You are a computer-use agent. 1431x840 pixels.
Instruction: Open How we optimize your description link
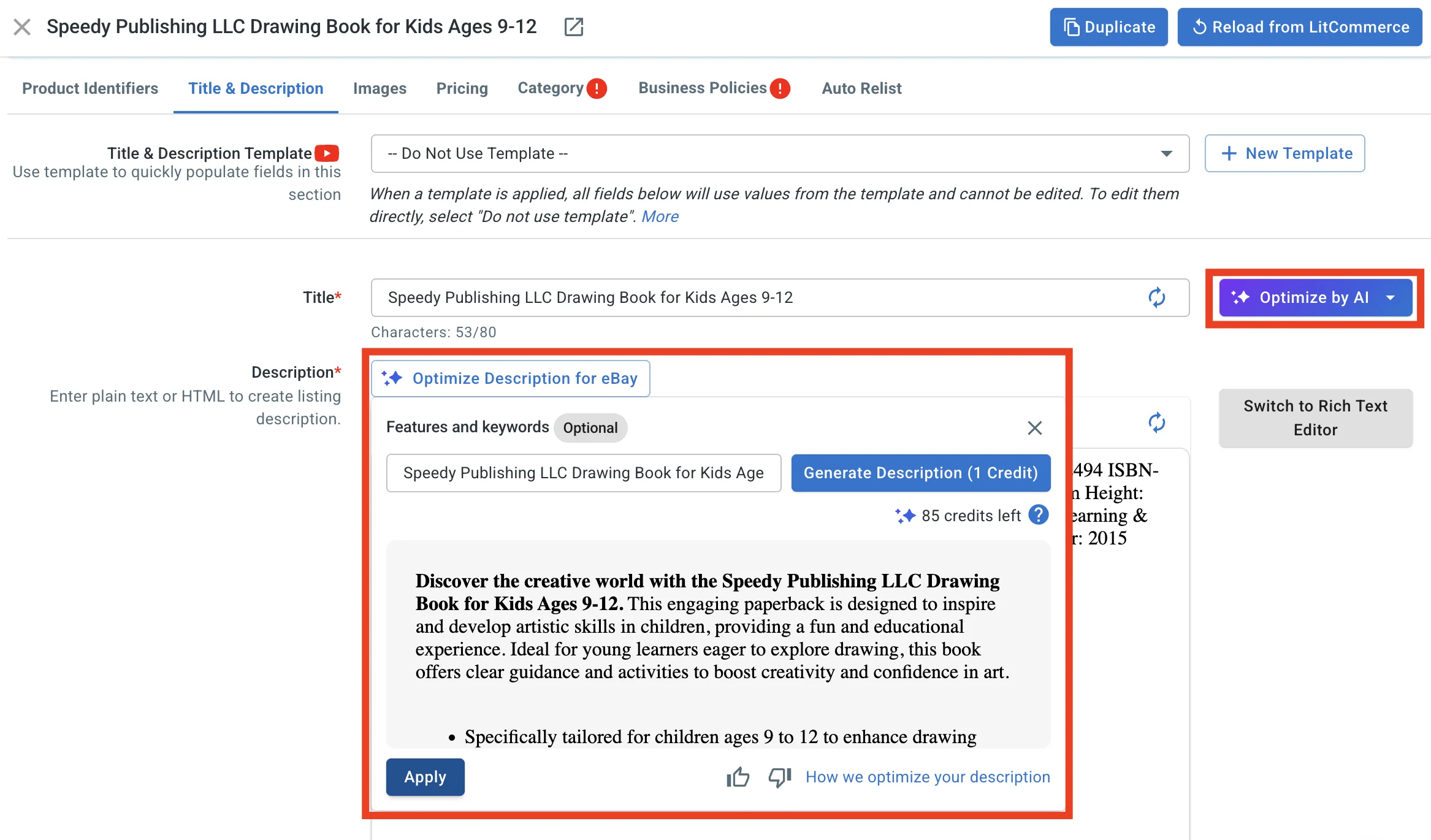tap(928, 777)
